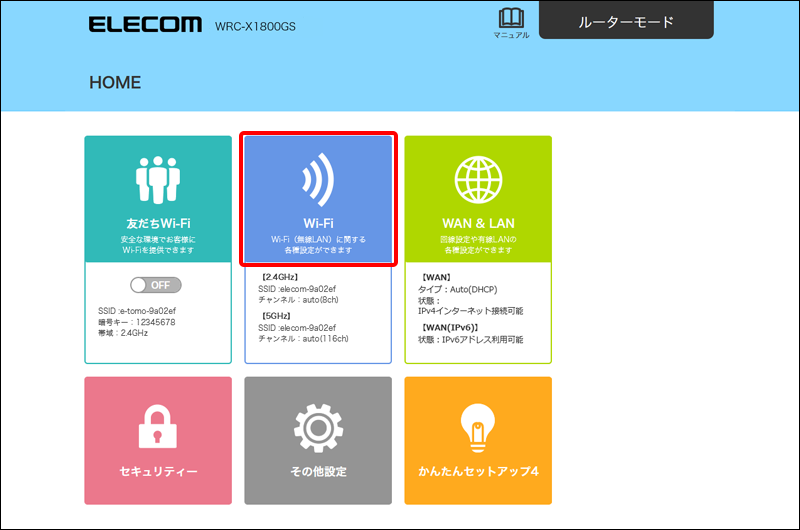This screenshot has height=530, width=800.
Task: Click the 【WAN(IPv6)】 heading
Action: (x=450, y=327)
